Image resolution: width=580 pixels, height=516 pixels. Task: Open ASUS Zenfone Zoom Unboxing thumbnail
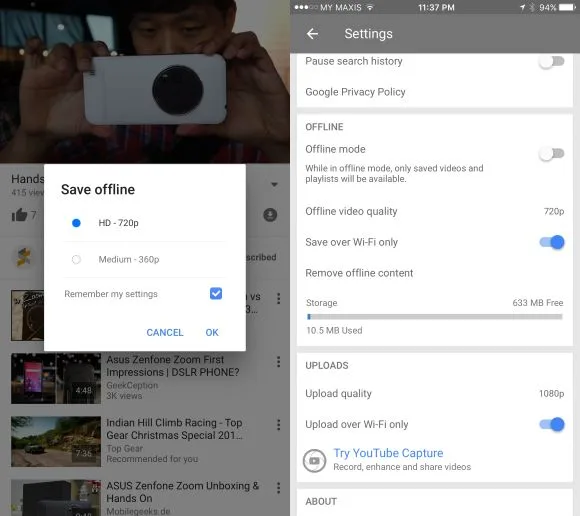(56, 498)
